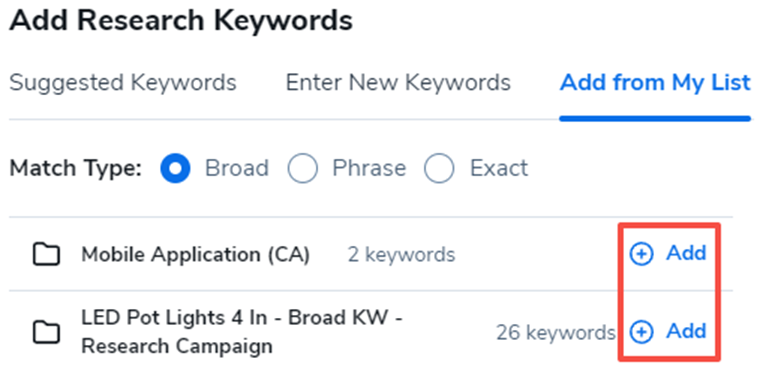Click the Phrase label text
The width and height of the screenshot is (763, 368).
pyautogui.click(x=369, y=168)
